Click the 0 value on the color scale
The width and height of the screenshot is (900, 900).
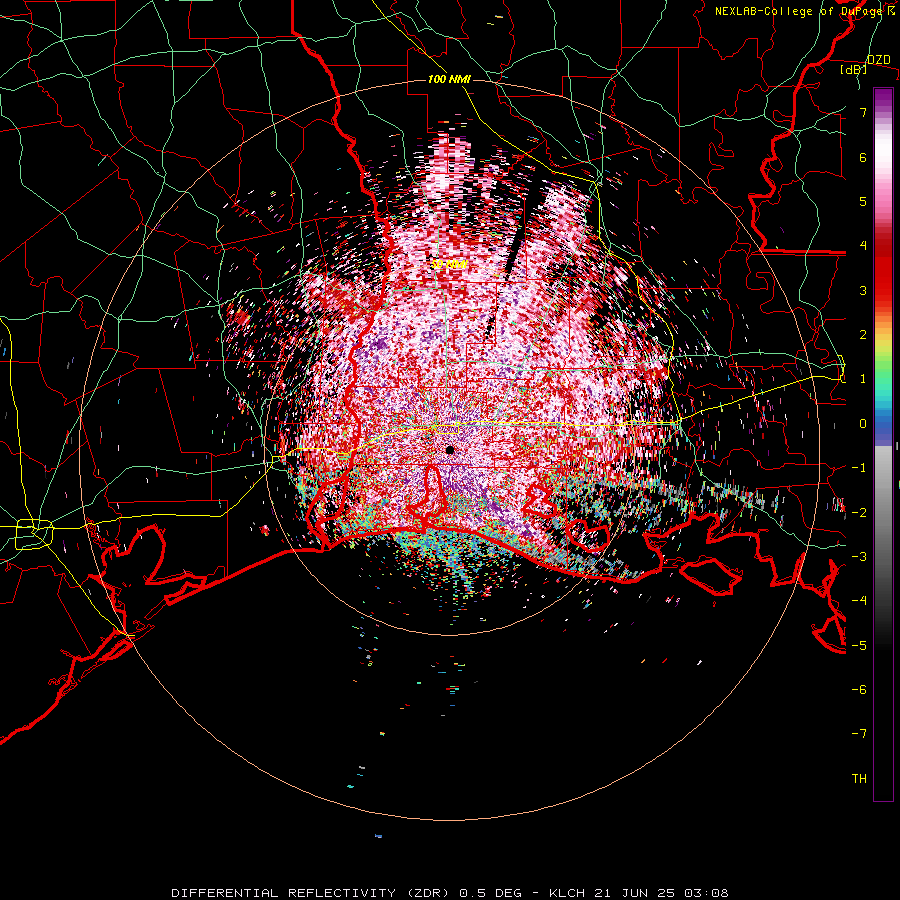863,424
